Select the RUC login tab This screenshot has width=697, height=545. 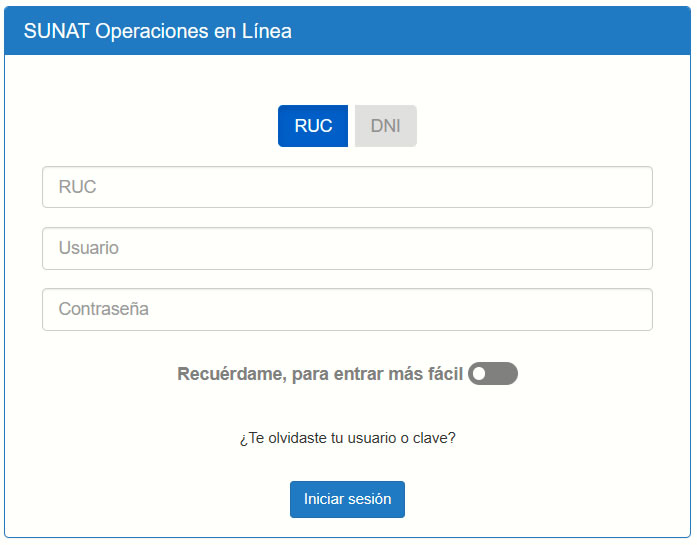(313, 126)
